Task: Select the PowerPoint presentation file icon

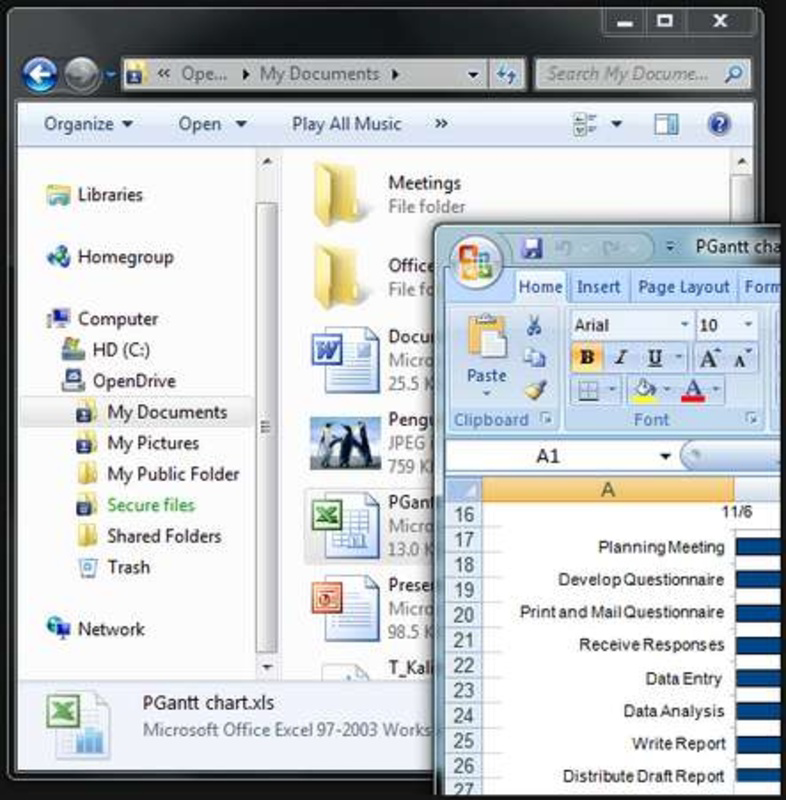Action: pyautogui.click(x=345, y=608)
